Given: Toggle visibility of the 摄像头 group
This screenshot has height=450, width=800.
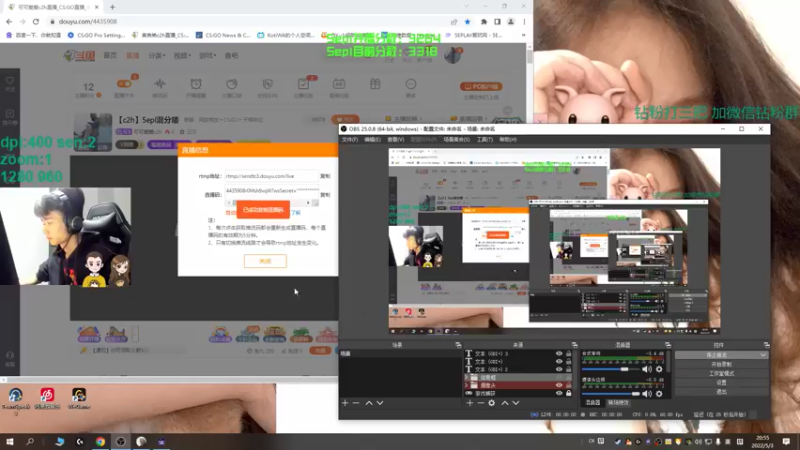Looking at the screenshot, I should pyautogui.click(x=559, y=385).
